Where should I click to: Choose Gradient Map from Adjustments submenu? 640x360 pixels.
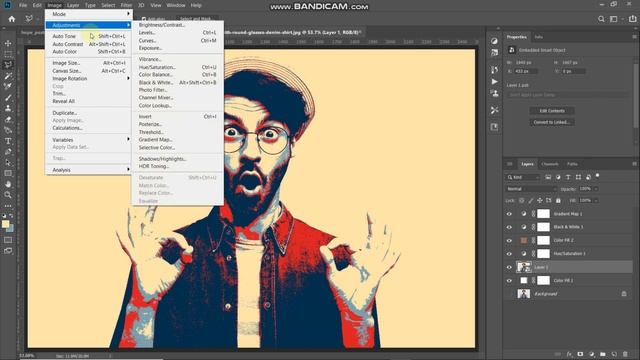(x=177, y=140)
